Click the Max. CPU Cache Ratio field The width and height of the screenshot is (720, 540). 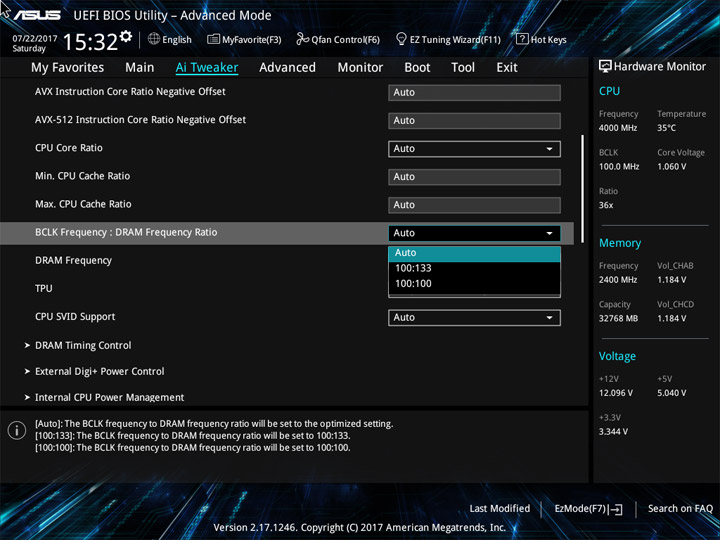[474, 205]
